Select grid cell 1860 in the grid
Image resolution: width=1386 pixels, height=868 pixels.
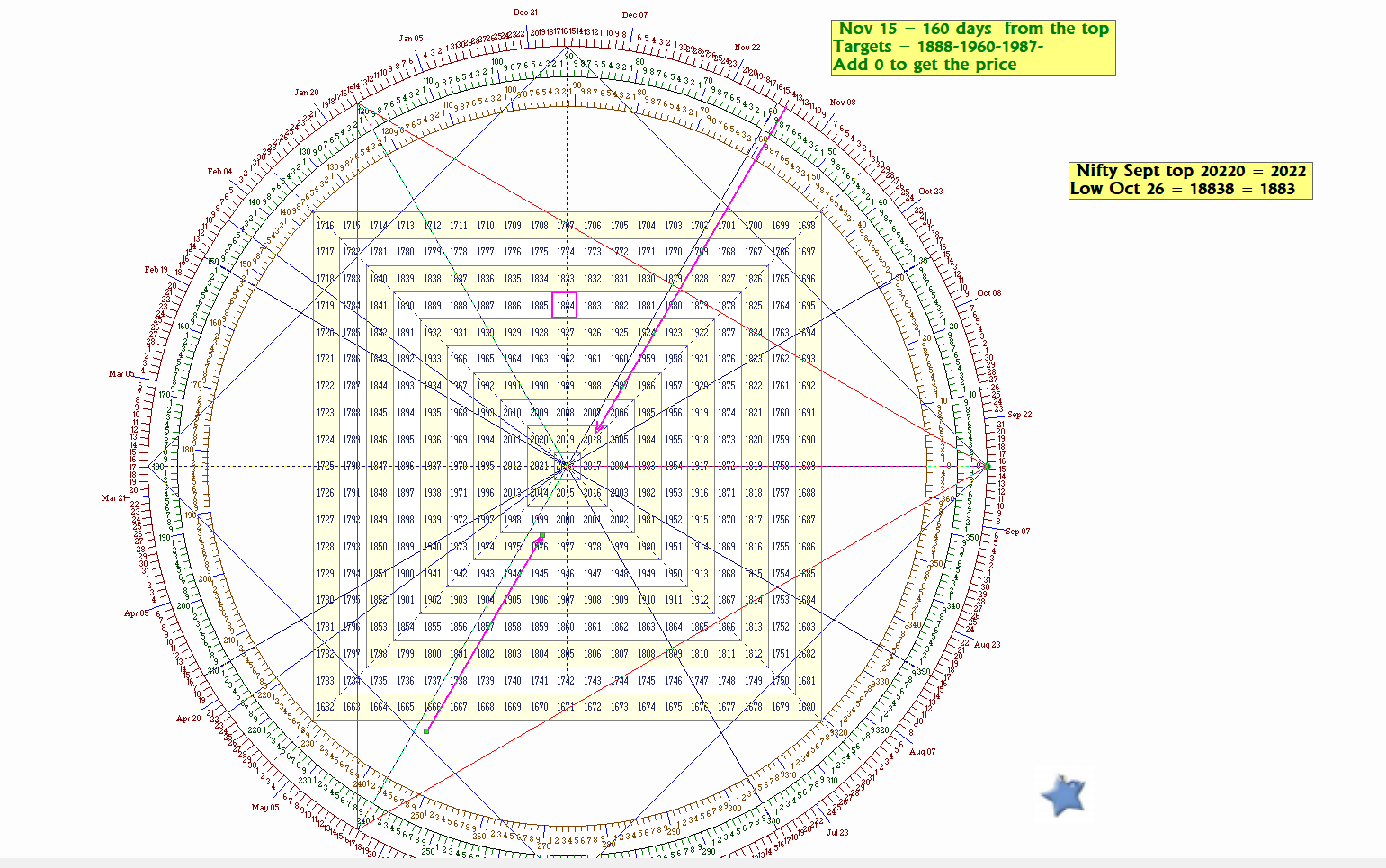(565, 627)
